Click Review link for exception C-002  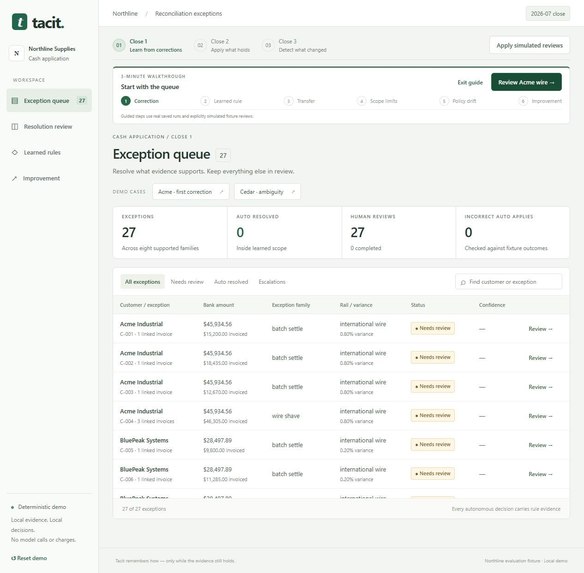coord(540,358)
